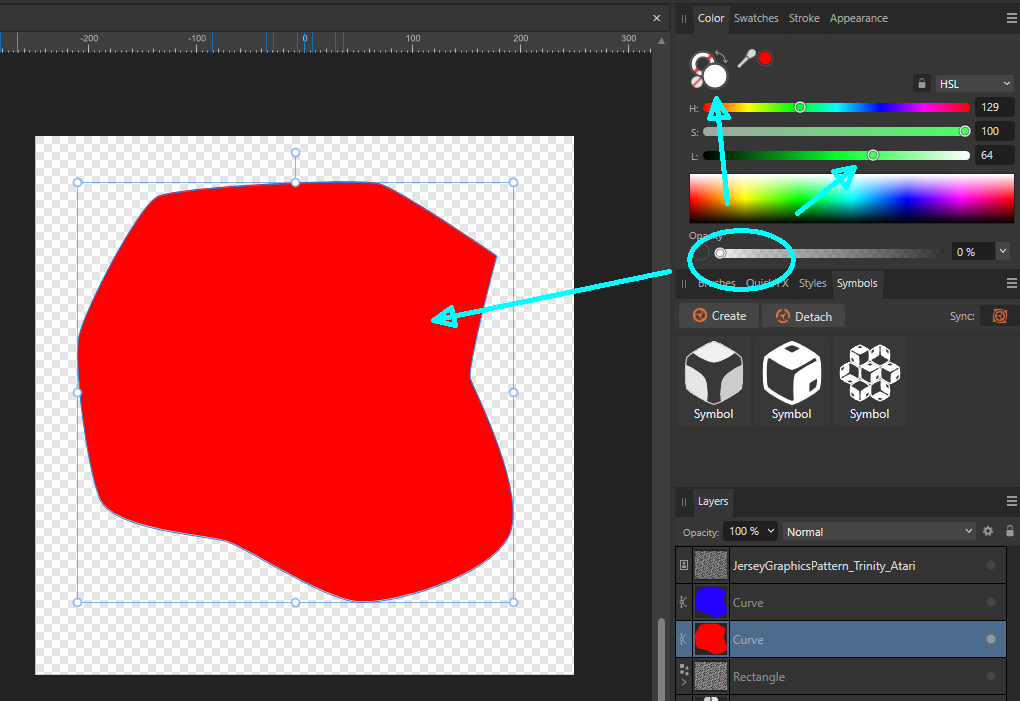
Task: Set the fill to no color
Action: click(x=696, y=84)
